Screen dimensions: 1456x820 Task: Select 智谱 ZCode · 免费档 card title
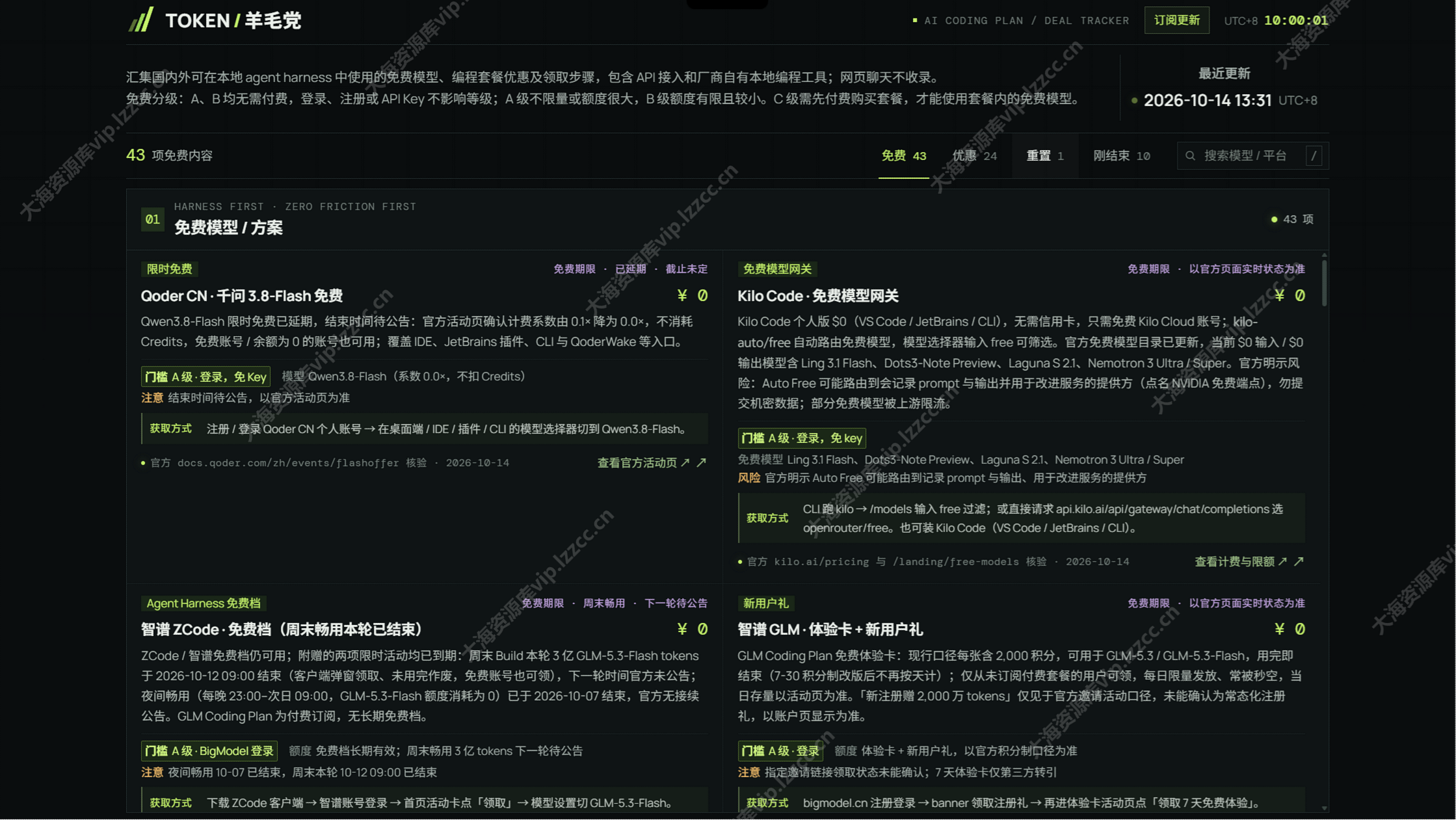(282, 629)
